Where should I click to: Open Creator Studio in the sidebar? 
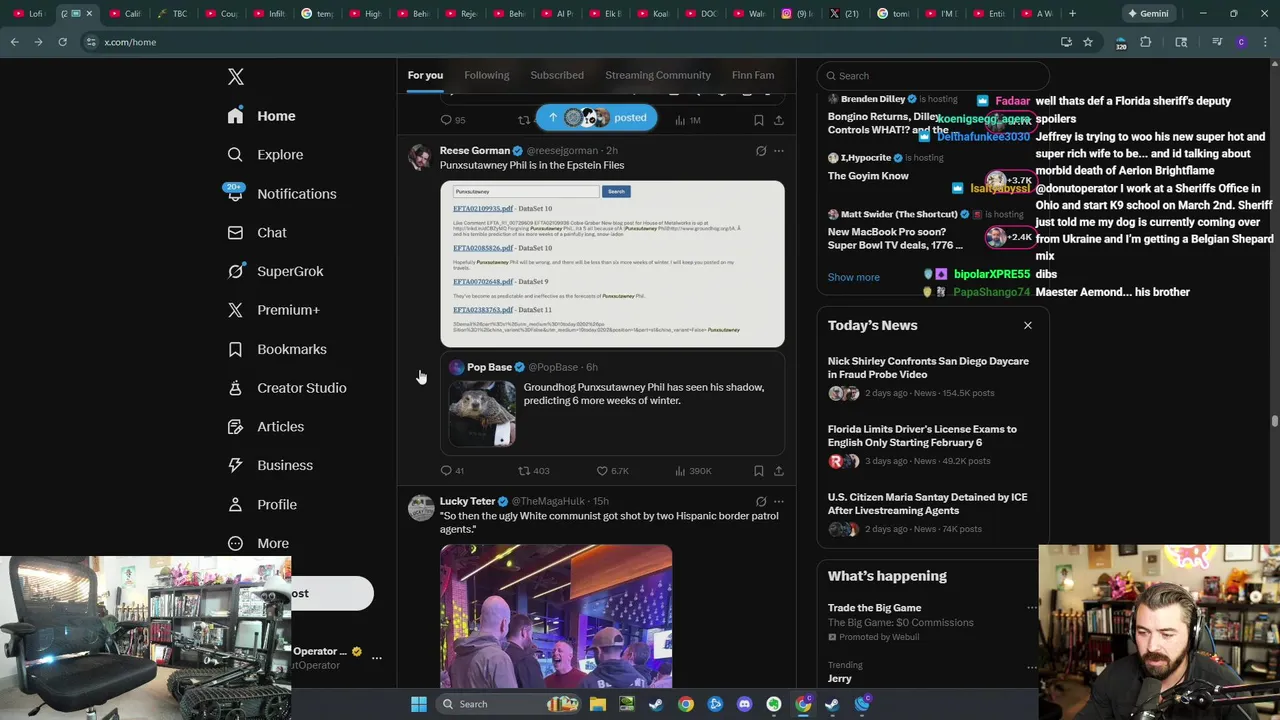click(x=287, y=388)
